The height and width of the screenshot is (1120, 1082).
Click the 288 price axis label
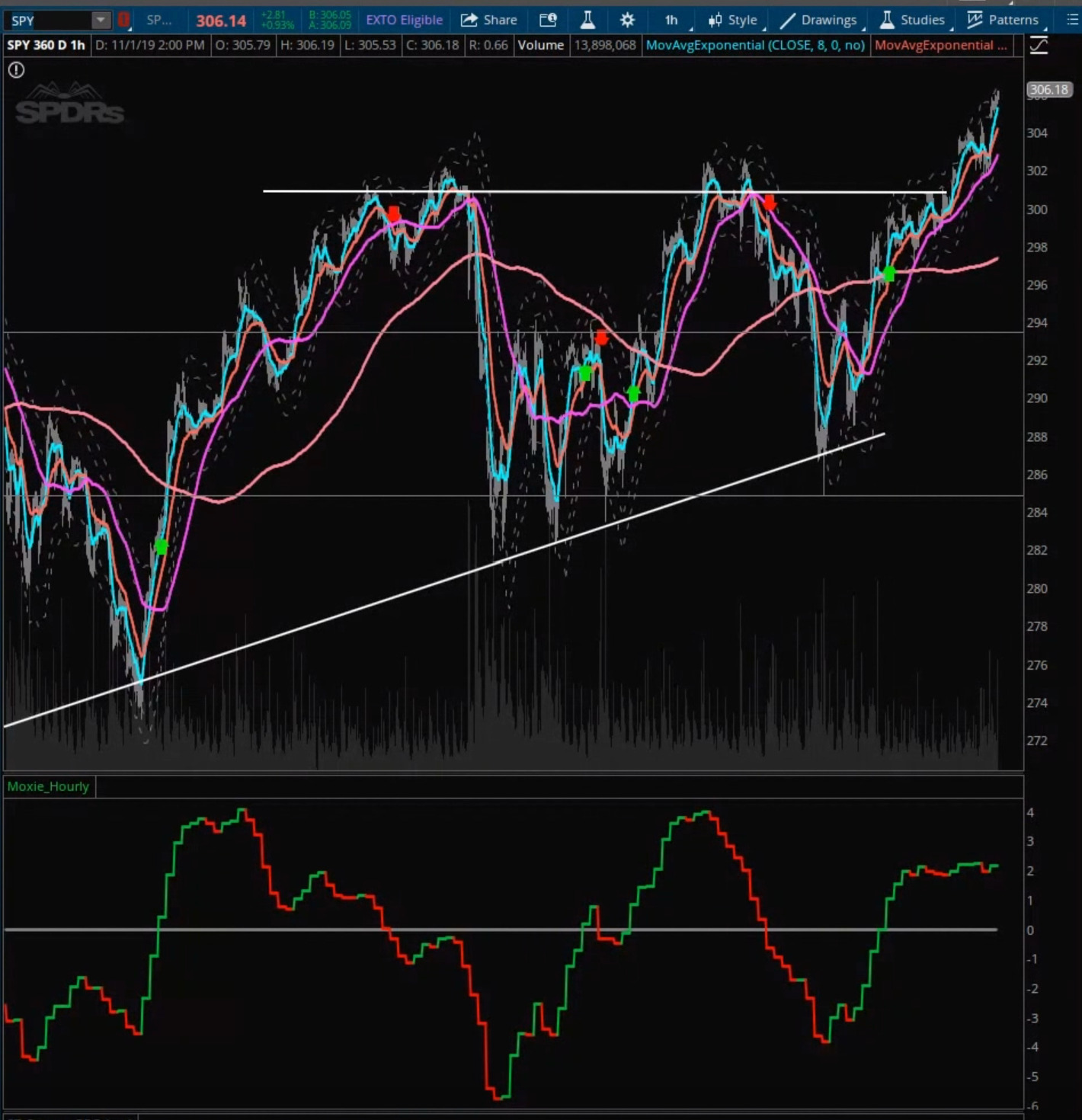click(x=1037, y=437)
